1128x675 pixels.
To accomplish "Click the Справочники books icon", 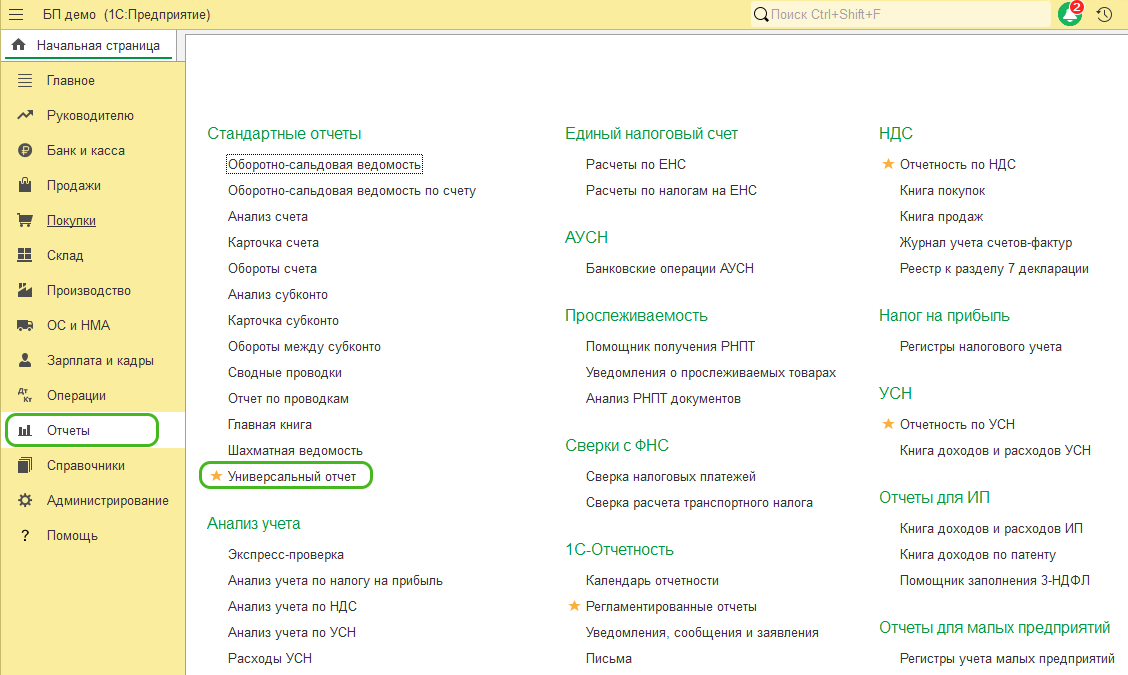I will click(x=25, y=466).
